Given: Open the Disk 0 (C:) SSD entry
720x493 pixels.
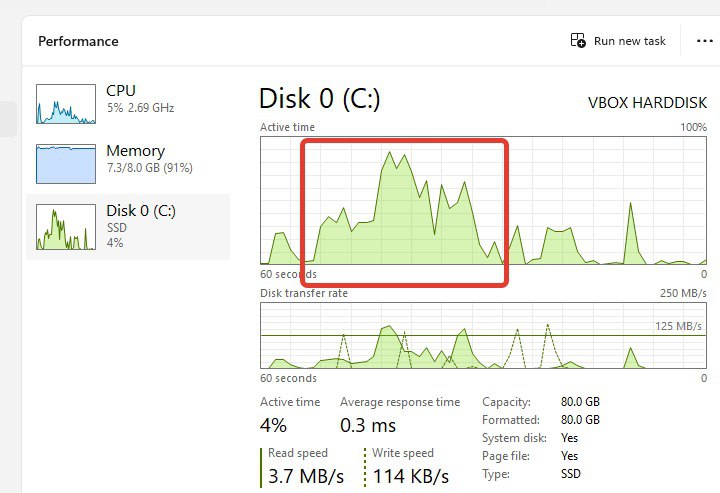Looking at the screenshot, I should click(x=128, y=227).
